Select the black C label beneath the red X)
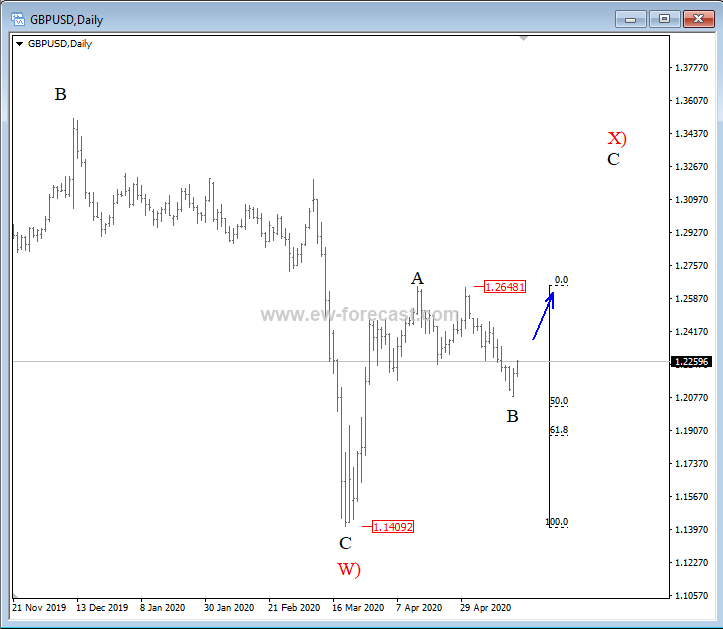 pyautogui.click(x=613, y=159)
